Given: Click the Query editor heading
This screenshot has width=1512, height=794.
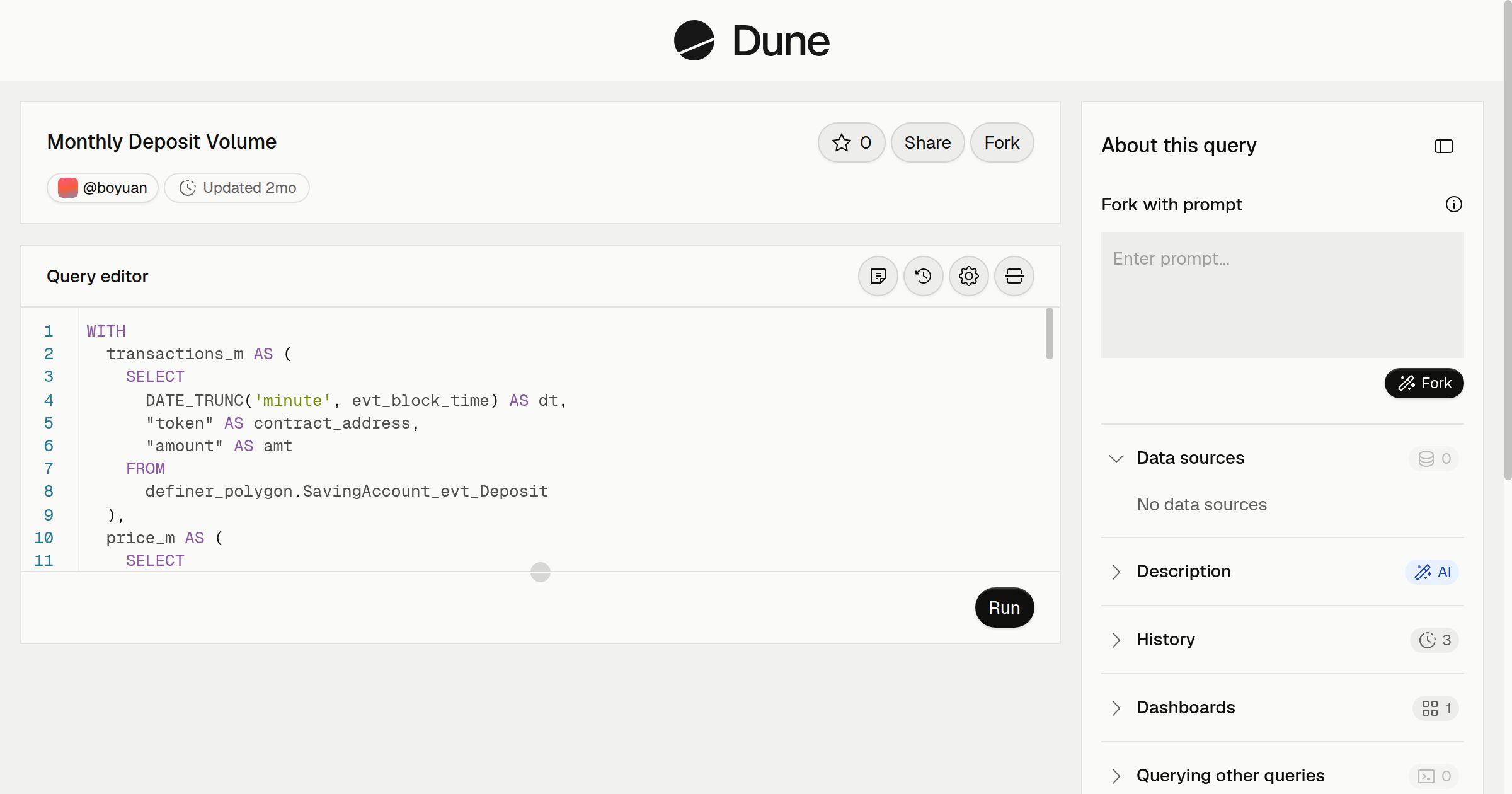Looking at the screenshot, I should click(98, 276).
